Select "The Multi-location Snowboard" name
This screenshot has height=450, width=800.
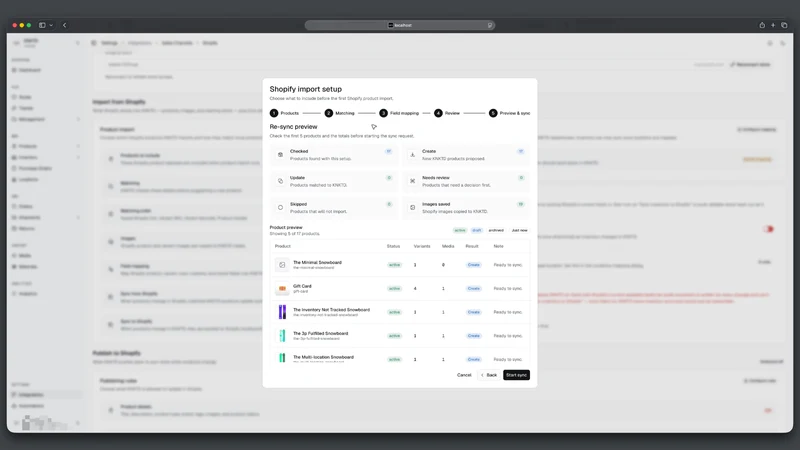[x=323, y=357]
